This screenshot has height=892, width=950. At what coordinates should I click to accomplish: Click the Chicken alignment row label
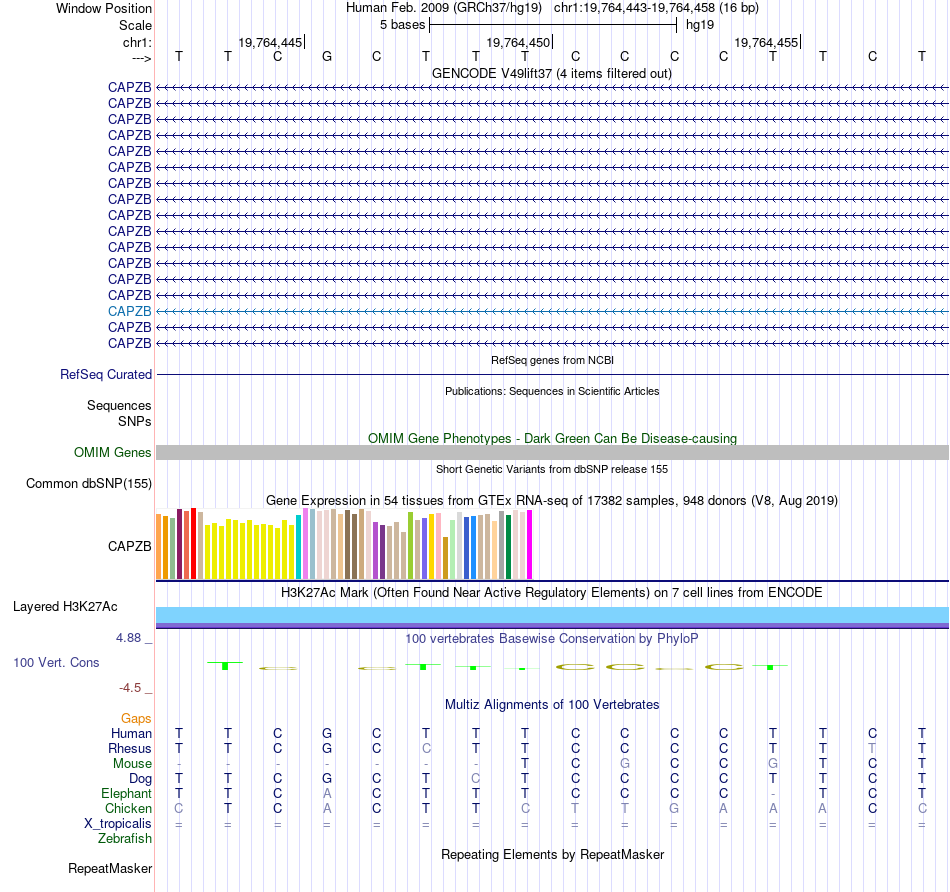point(128,809)
